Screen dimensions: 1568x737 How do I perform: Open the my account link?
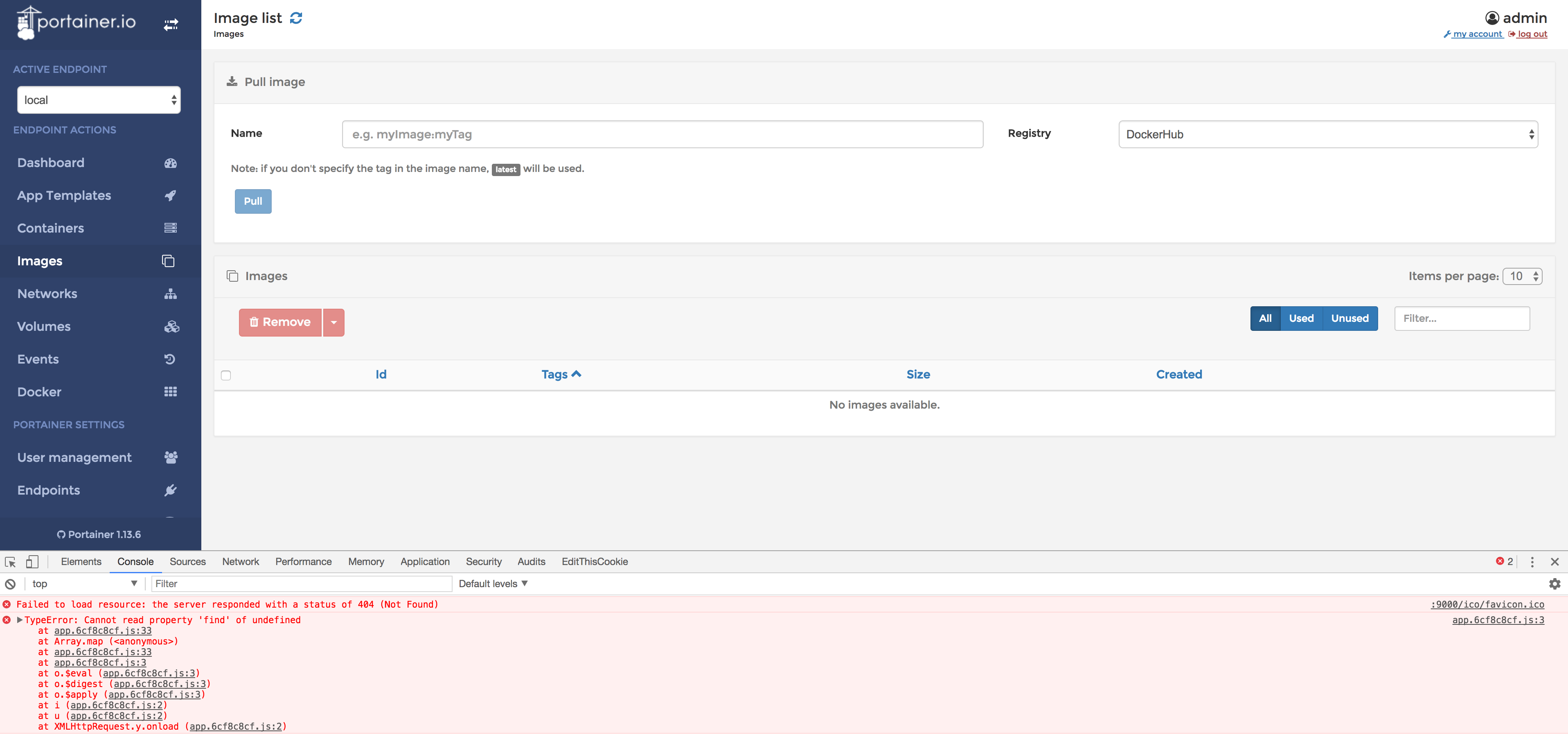tap(1473, 34)
